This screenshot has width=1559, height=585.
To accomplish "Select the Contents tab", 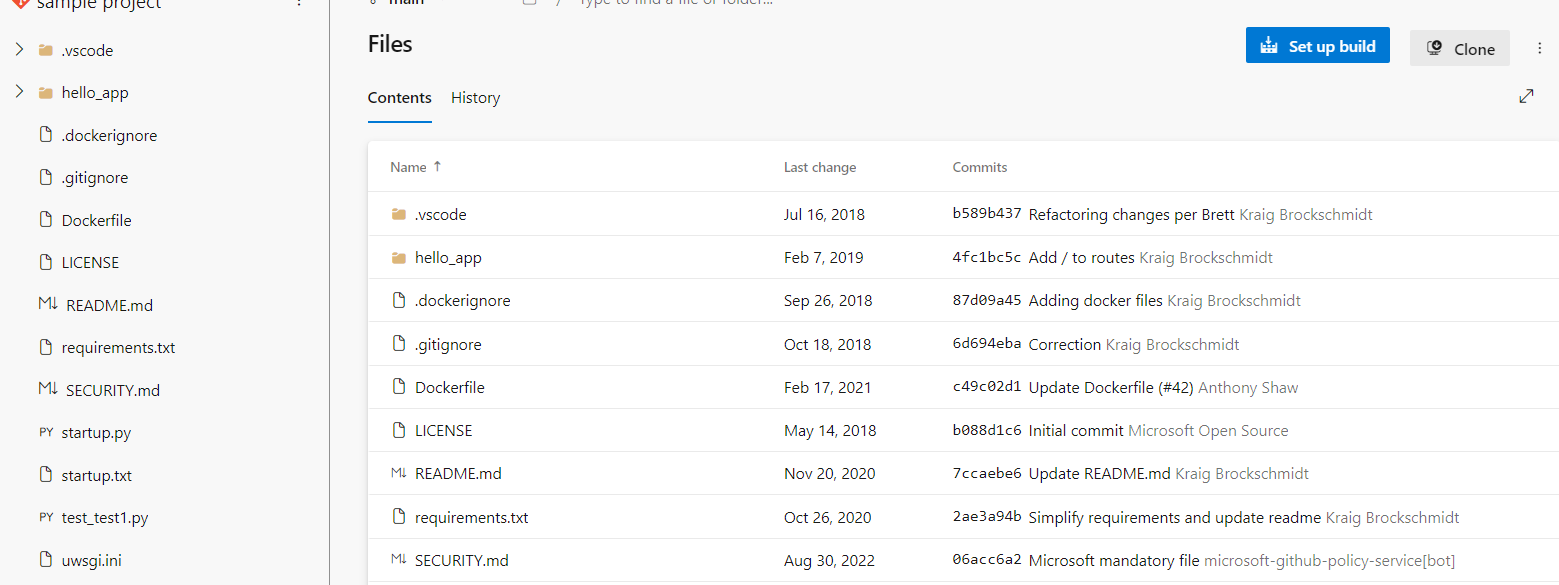I will (399, 97).
